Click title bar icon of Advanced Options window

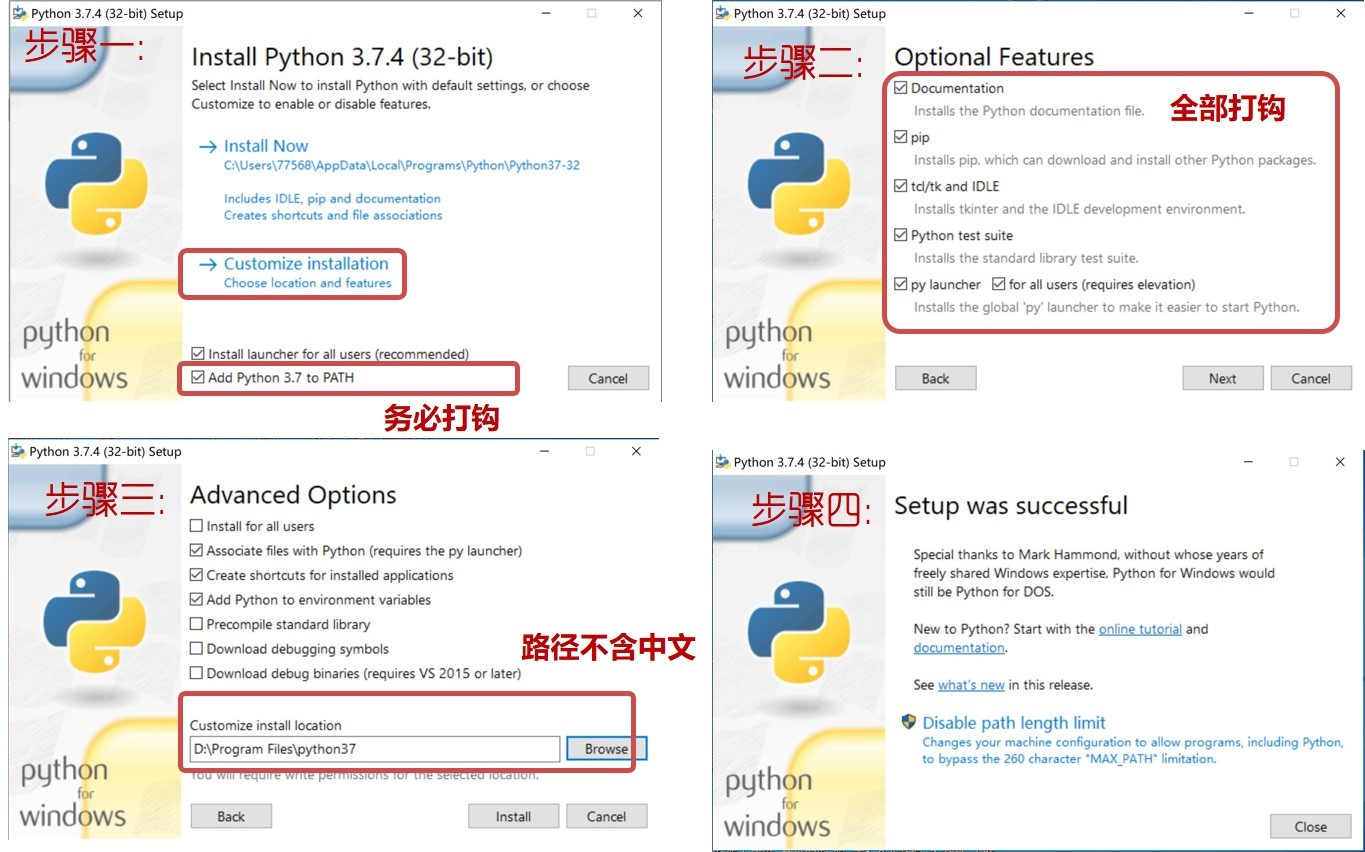point(18,451)
